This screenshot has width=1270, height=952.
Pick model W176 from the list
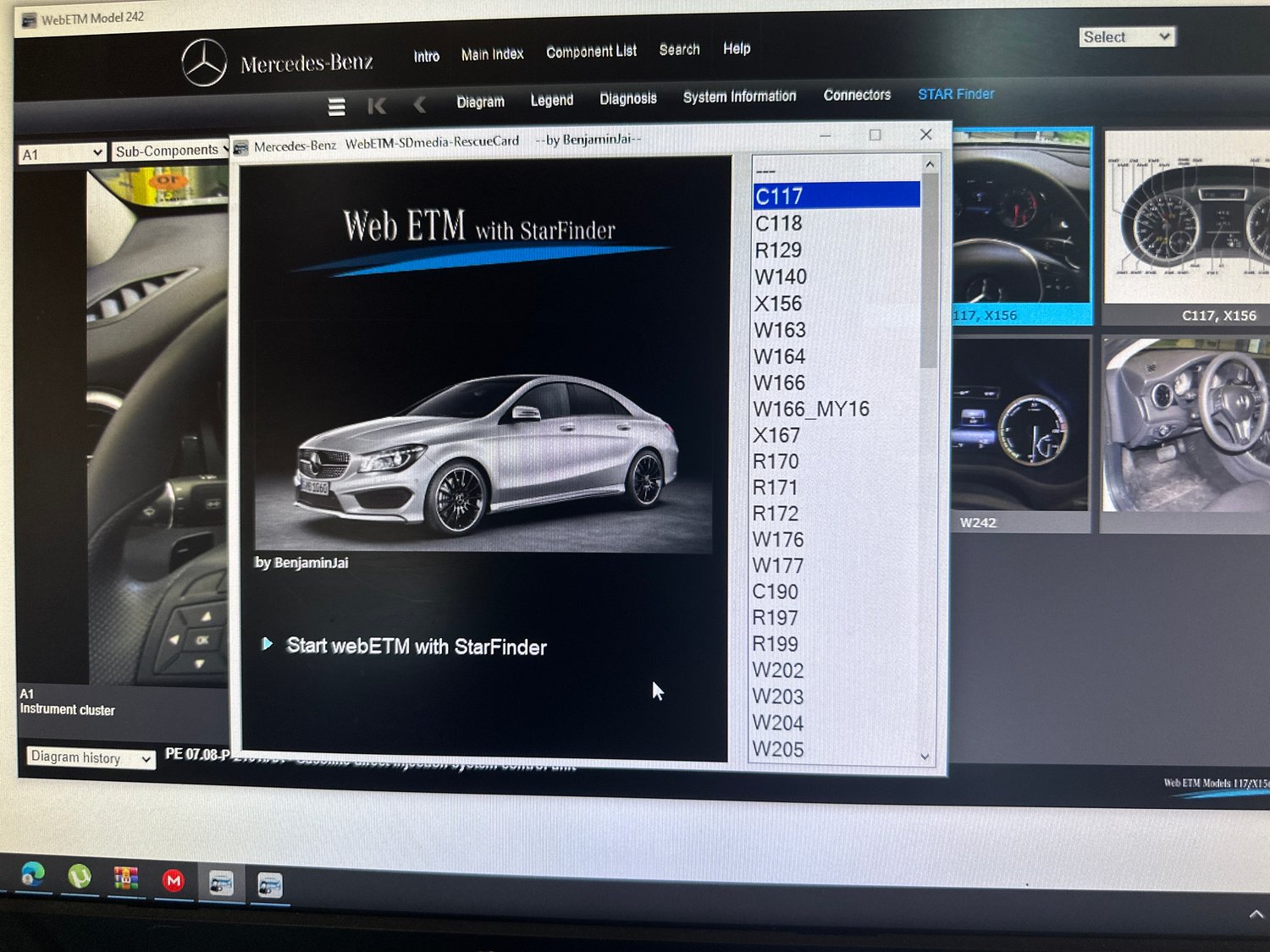837,539
